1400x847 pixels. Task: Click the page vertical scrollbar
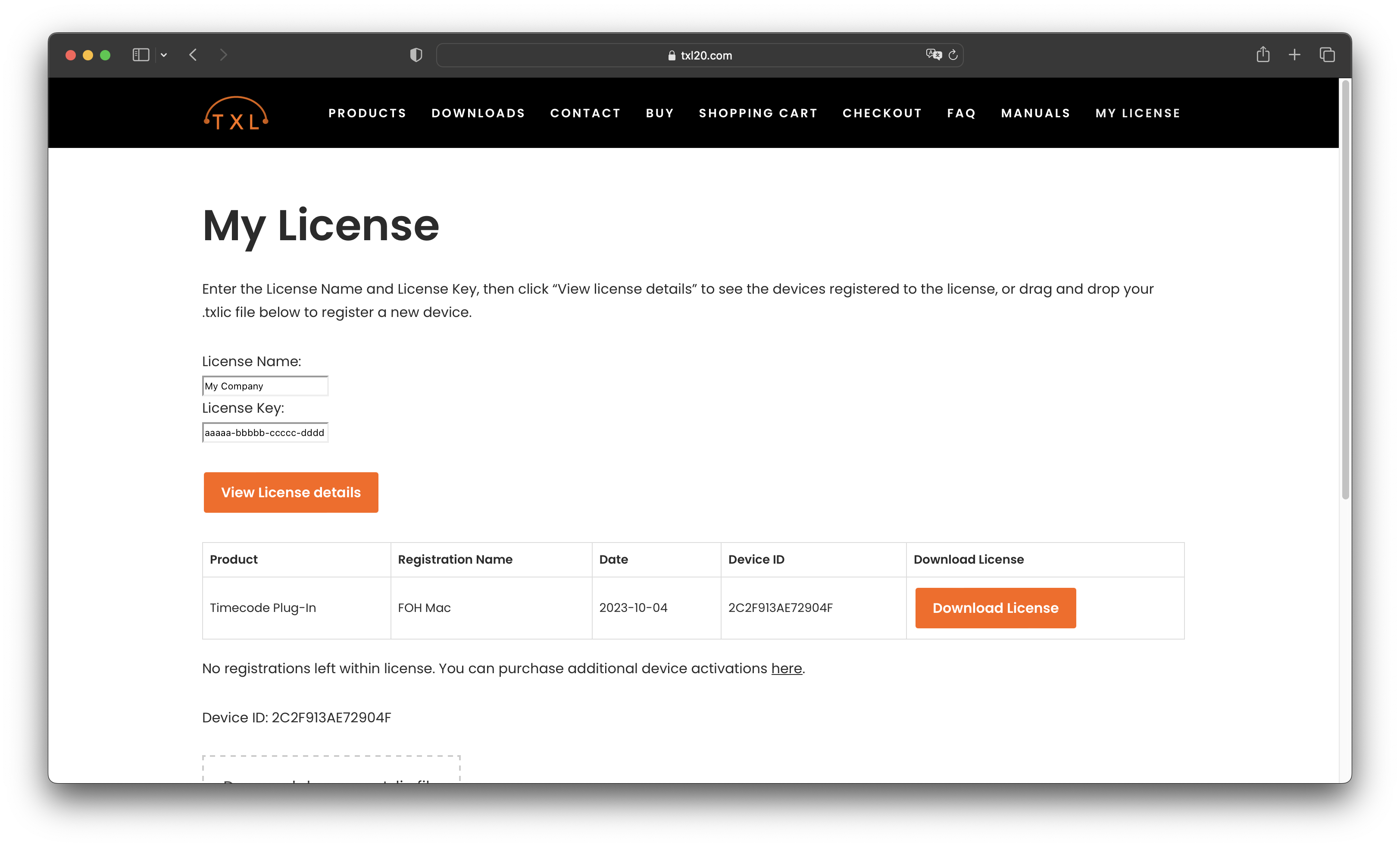1345,290
